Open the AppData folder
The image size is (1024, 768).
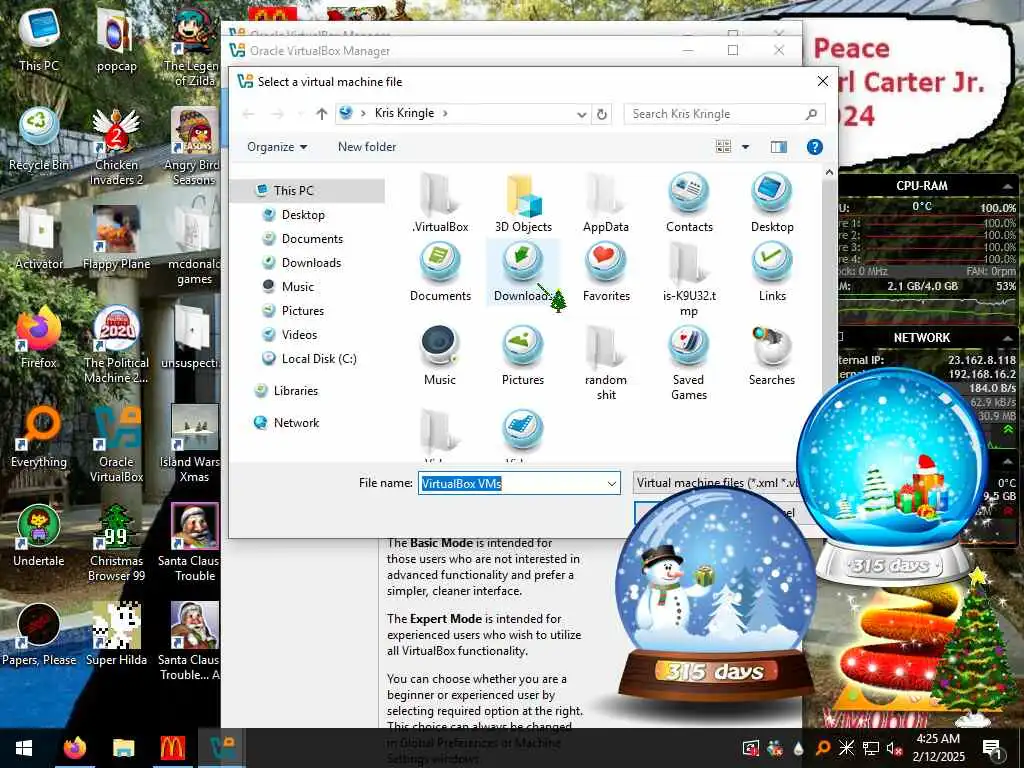(x=606, y=202)
